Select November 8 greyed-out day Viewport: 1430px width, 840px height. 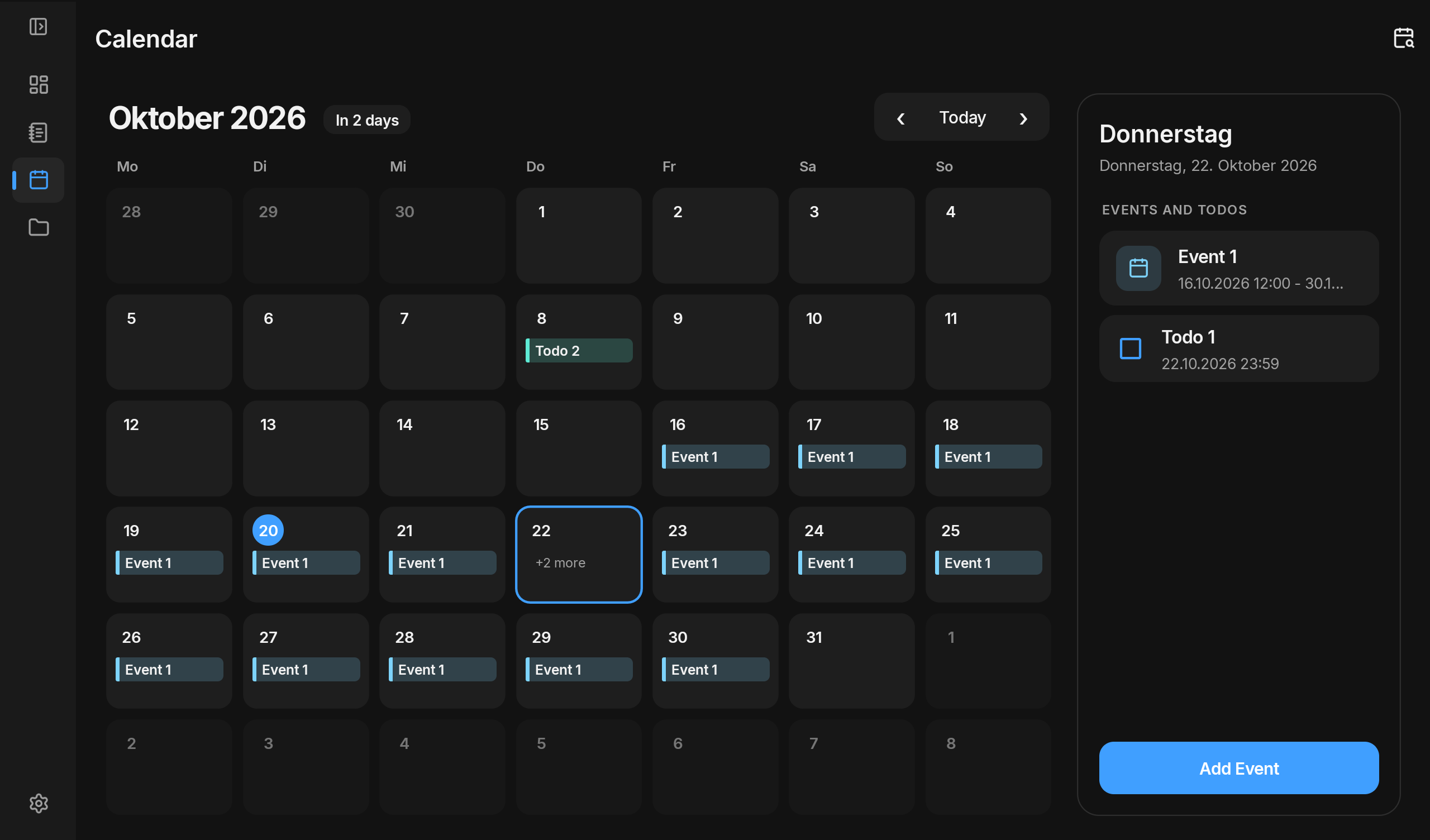989,767
